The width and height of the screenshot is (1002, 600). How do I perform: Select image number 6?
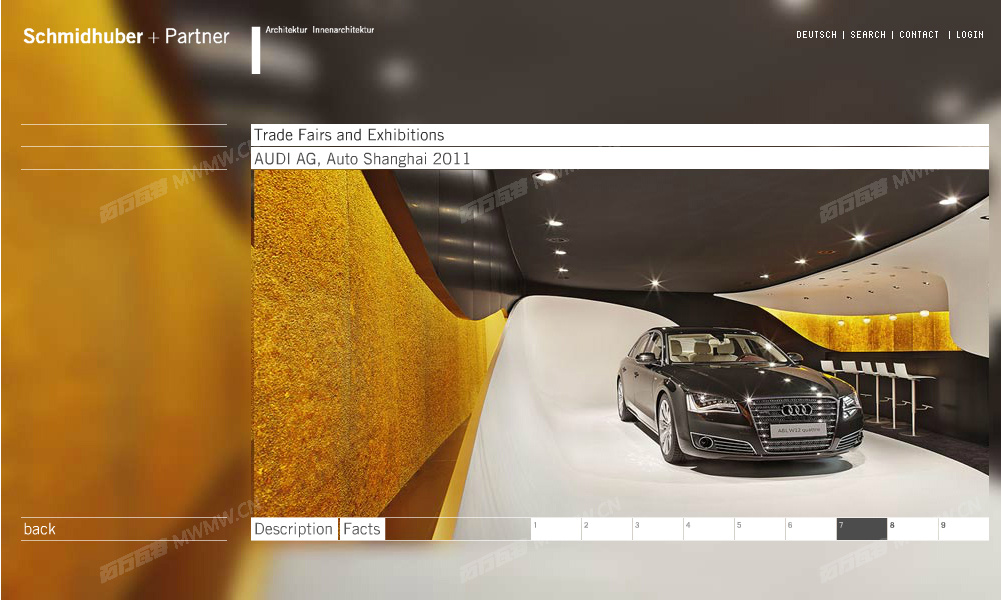click(811, 529)
